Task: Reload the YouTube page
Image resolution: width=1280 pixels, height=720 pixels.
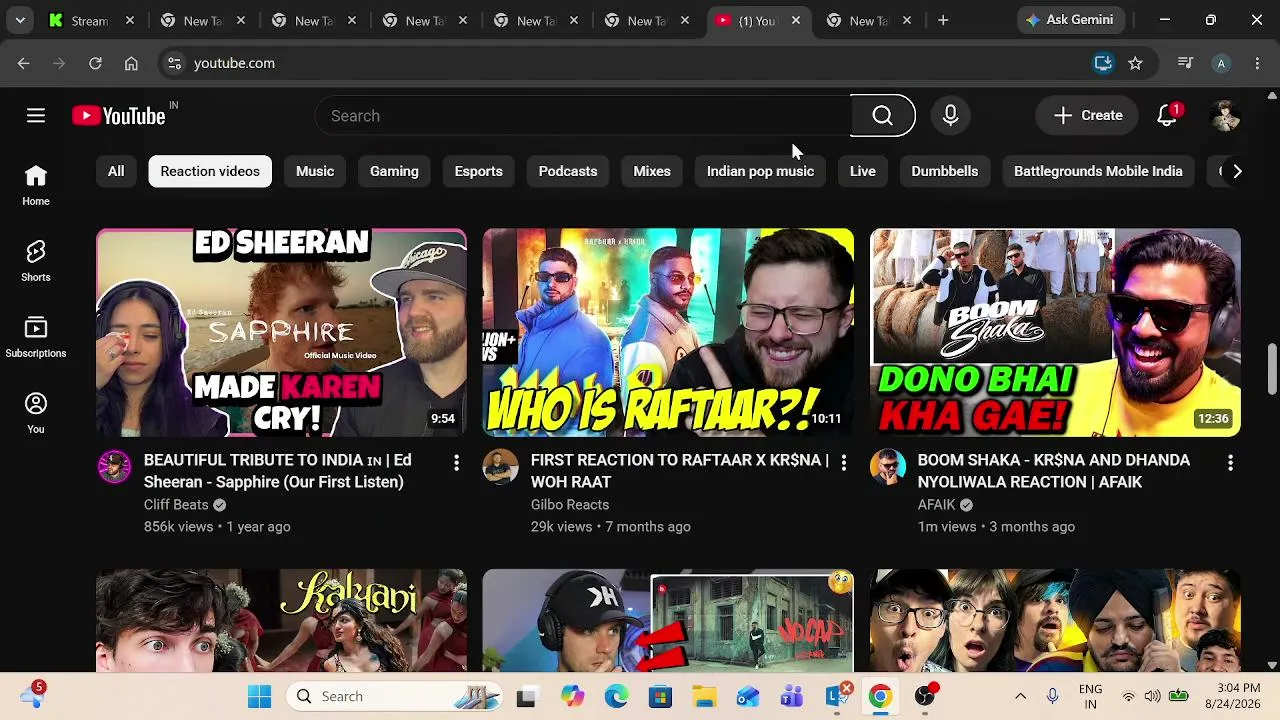Action: point(95,63)
